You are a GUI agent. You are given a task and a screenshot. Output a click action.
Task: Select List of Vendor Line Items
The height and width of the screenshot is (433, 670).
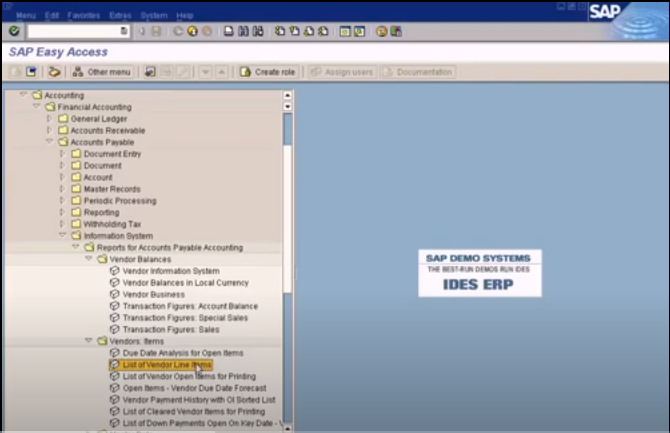(167, 365)
